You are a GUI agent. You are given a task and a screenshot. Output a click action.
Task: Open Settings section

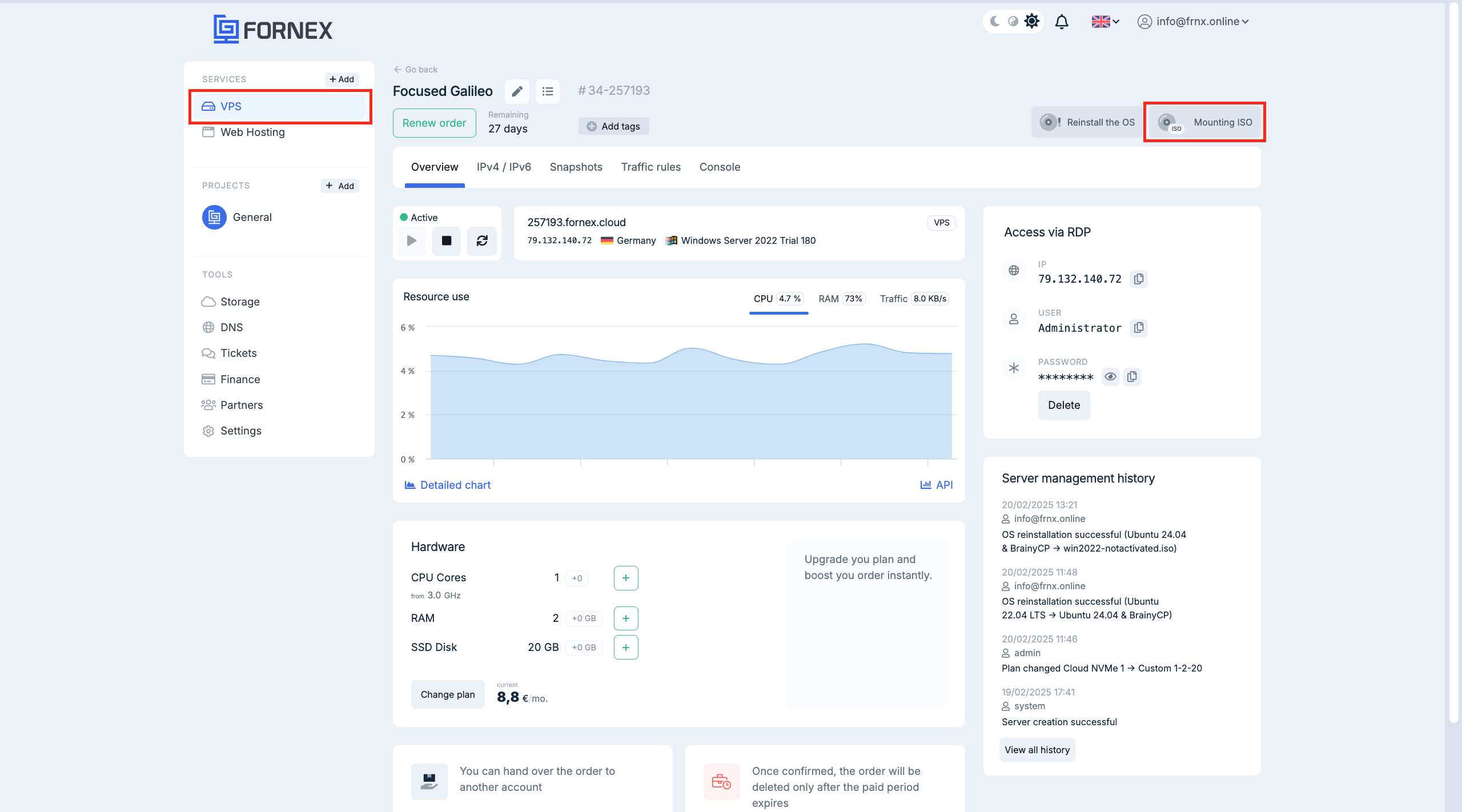point(231,431)
